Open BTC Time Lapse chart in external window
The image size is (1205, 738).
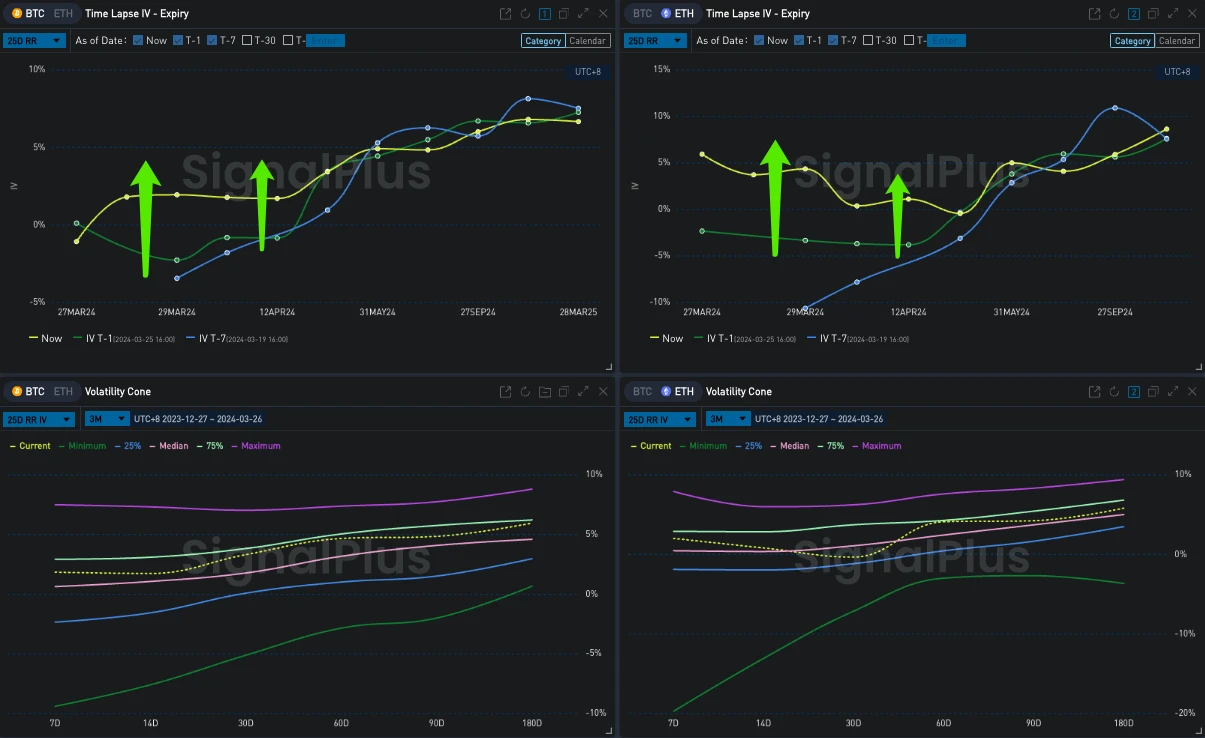(x=506, y=14)
